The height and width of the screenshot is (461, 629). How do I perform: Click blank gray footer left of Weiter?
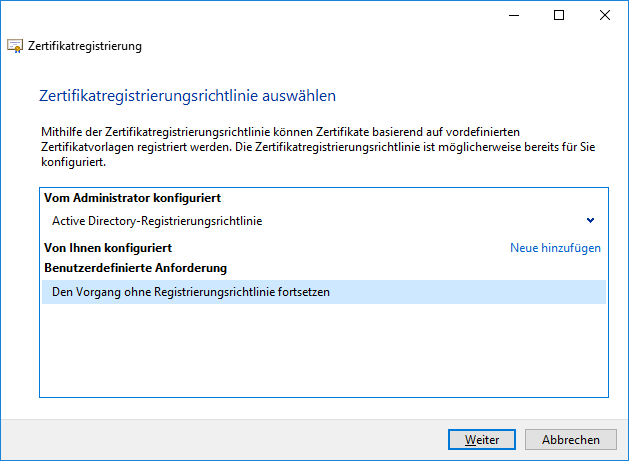pyautogui.click(x=225, y=440)
